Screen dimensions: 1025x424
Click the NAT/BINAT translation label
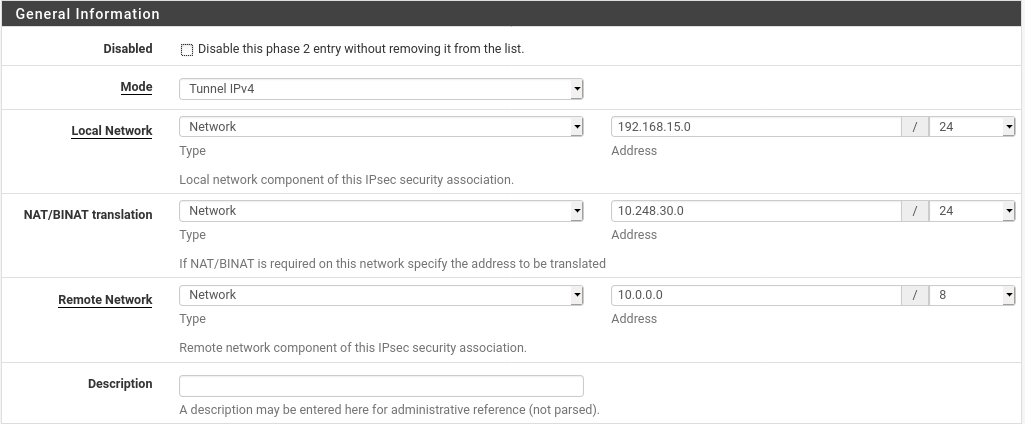(88, 215)
